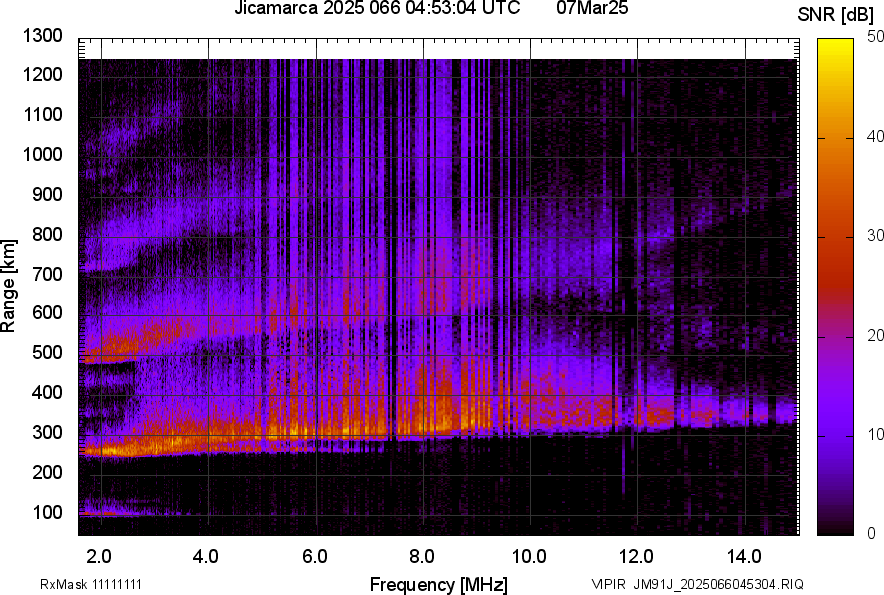Viewport: 884px width, 595px height.
Task: Click the '20' colorbar tick label
Action: pyautogui.click(x=876, y=335)
